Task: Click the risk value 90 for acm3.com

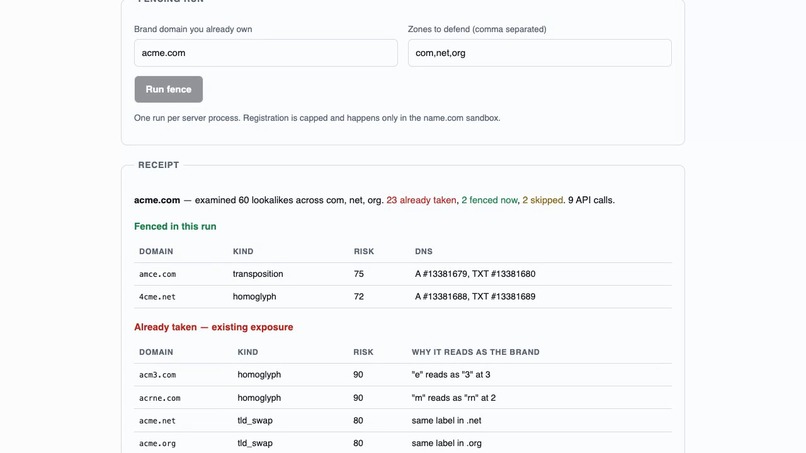Action: tap(358, 375)
